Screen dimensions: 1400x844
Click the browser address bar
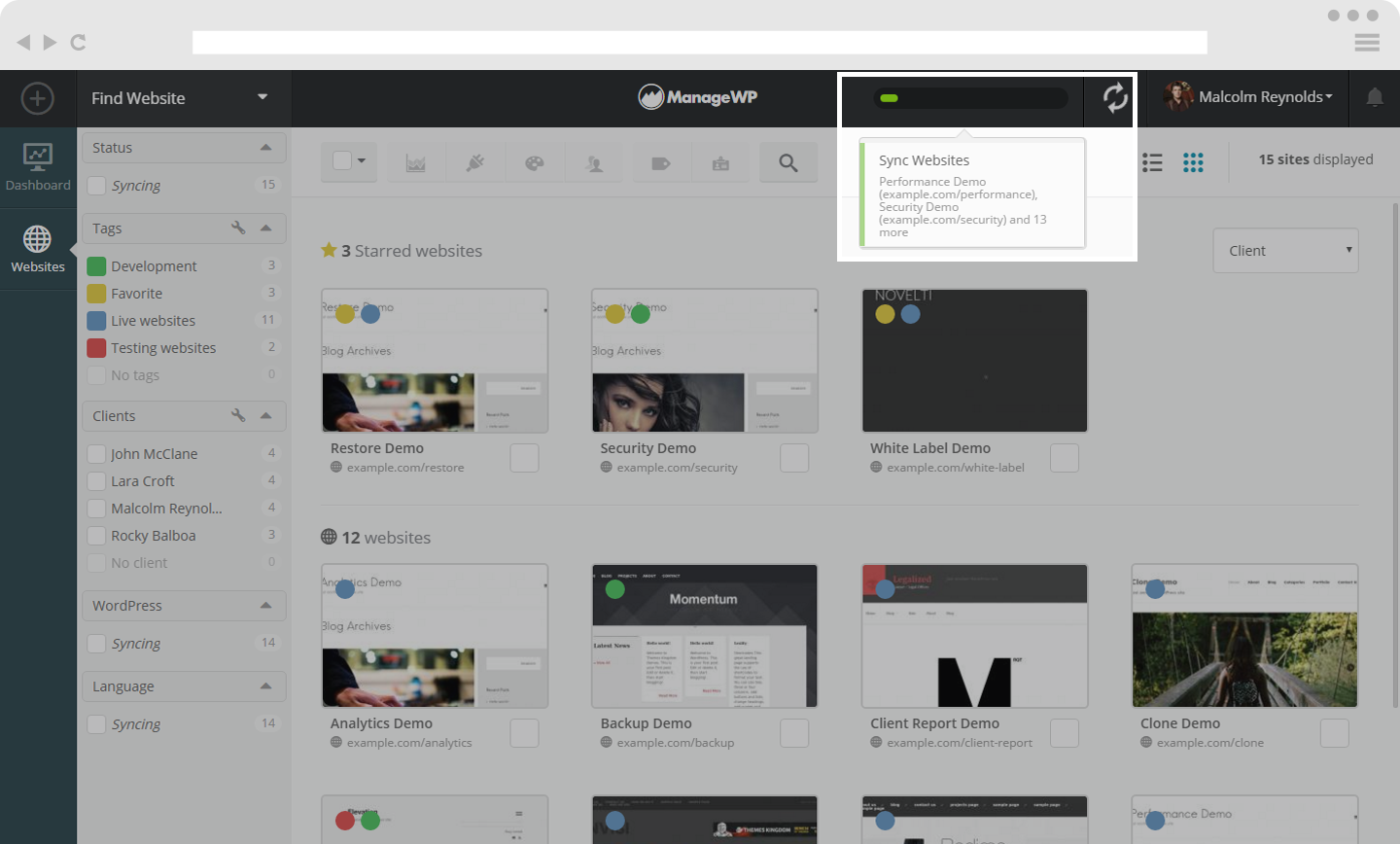[x=700, y=42]
